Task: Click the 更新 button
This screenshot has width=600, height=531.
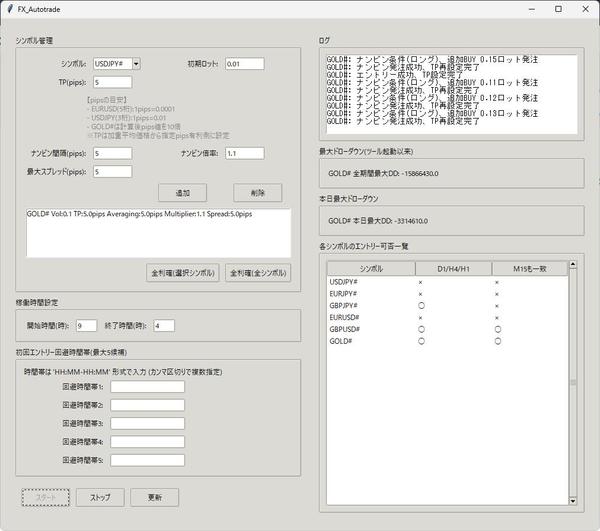Action: 155,497
